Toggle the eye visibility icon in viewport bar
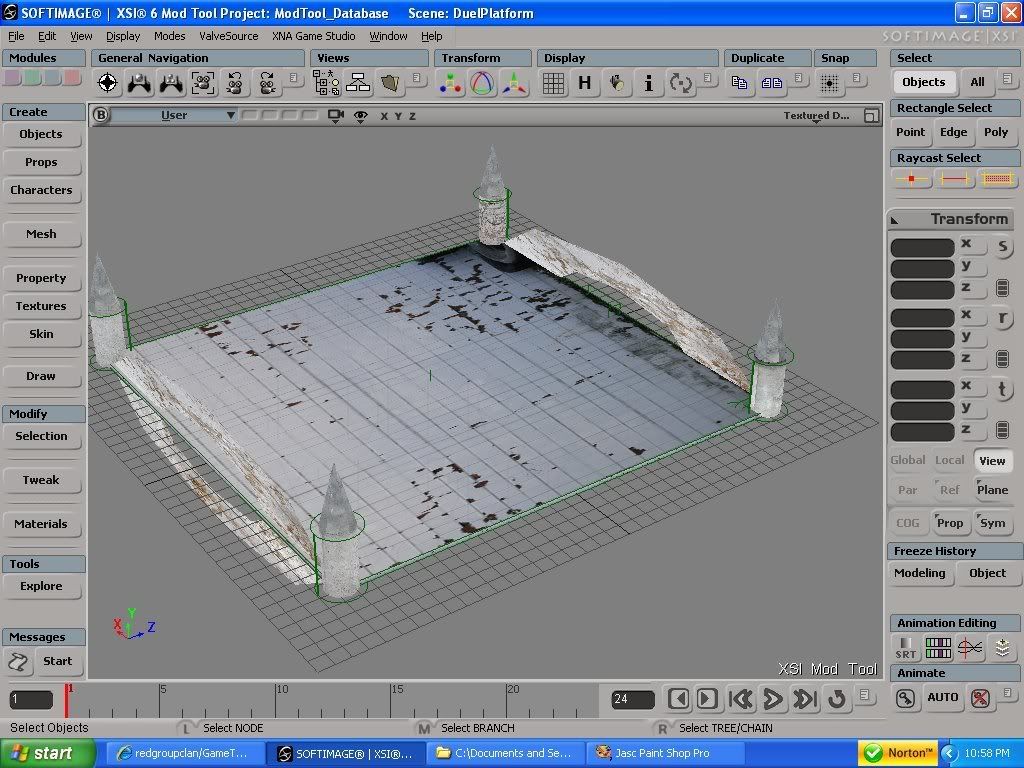The image size is (1024, 768). point(360,116)
